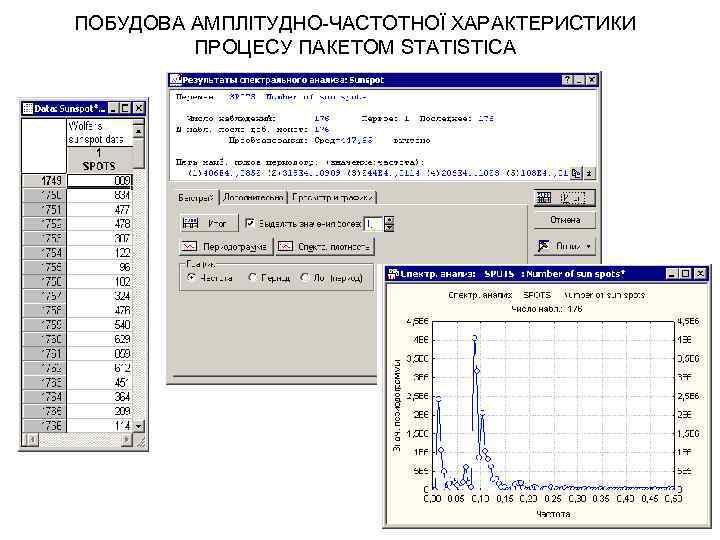This screenshot has height=540, width=720.
Task: Maximize the Data: Sunspot window
Action: coord(125,108)
